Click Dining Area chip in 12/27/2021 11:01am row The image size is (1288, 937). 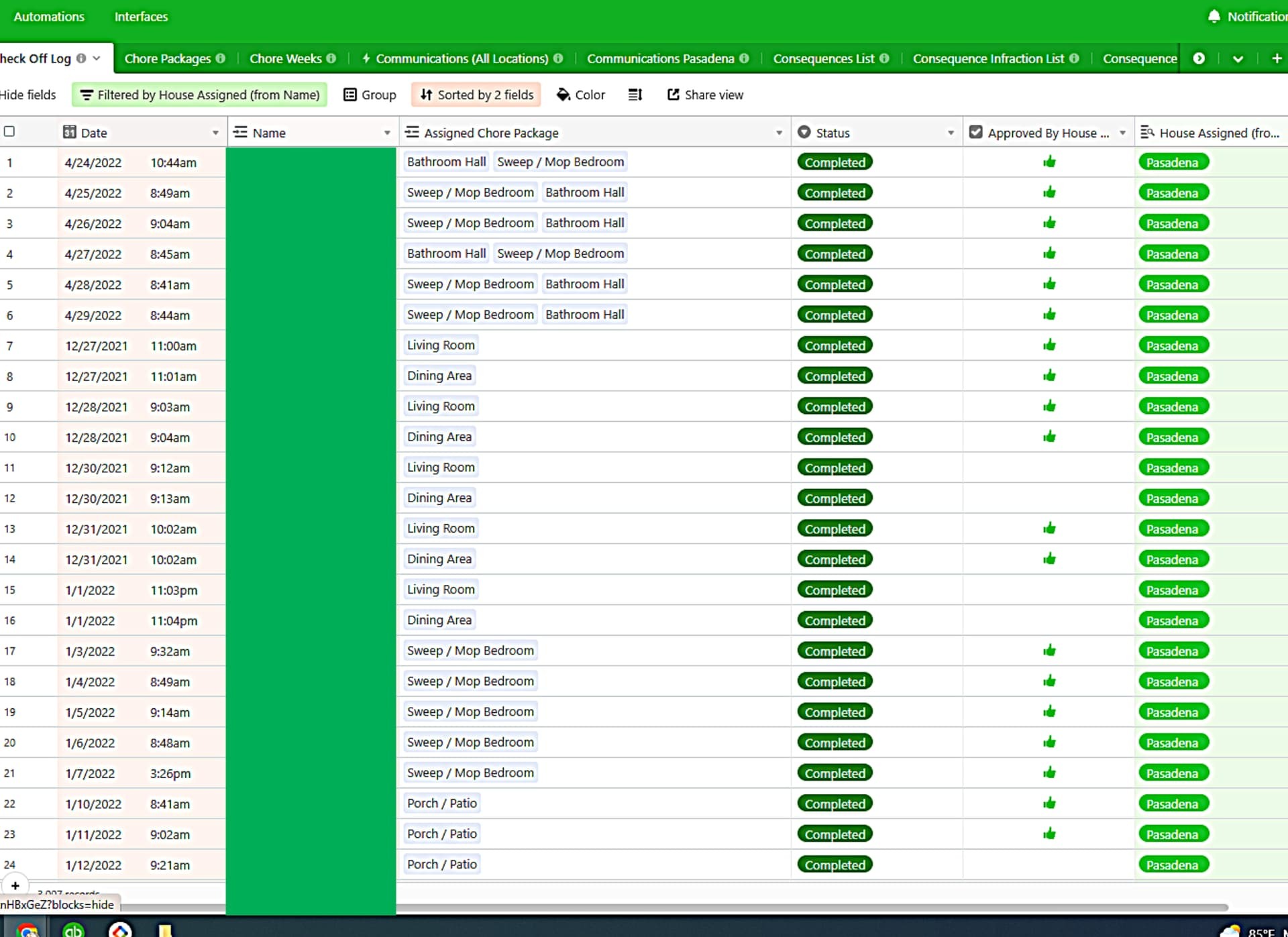click(439, 376)
